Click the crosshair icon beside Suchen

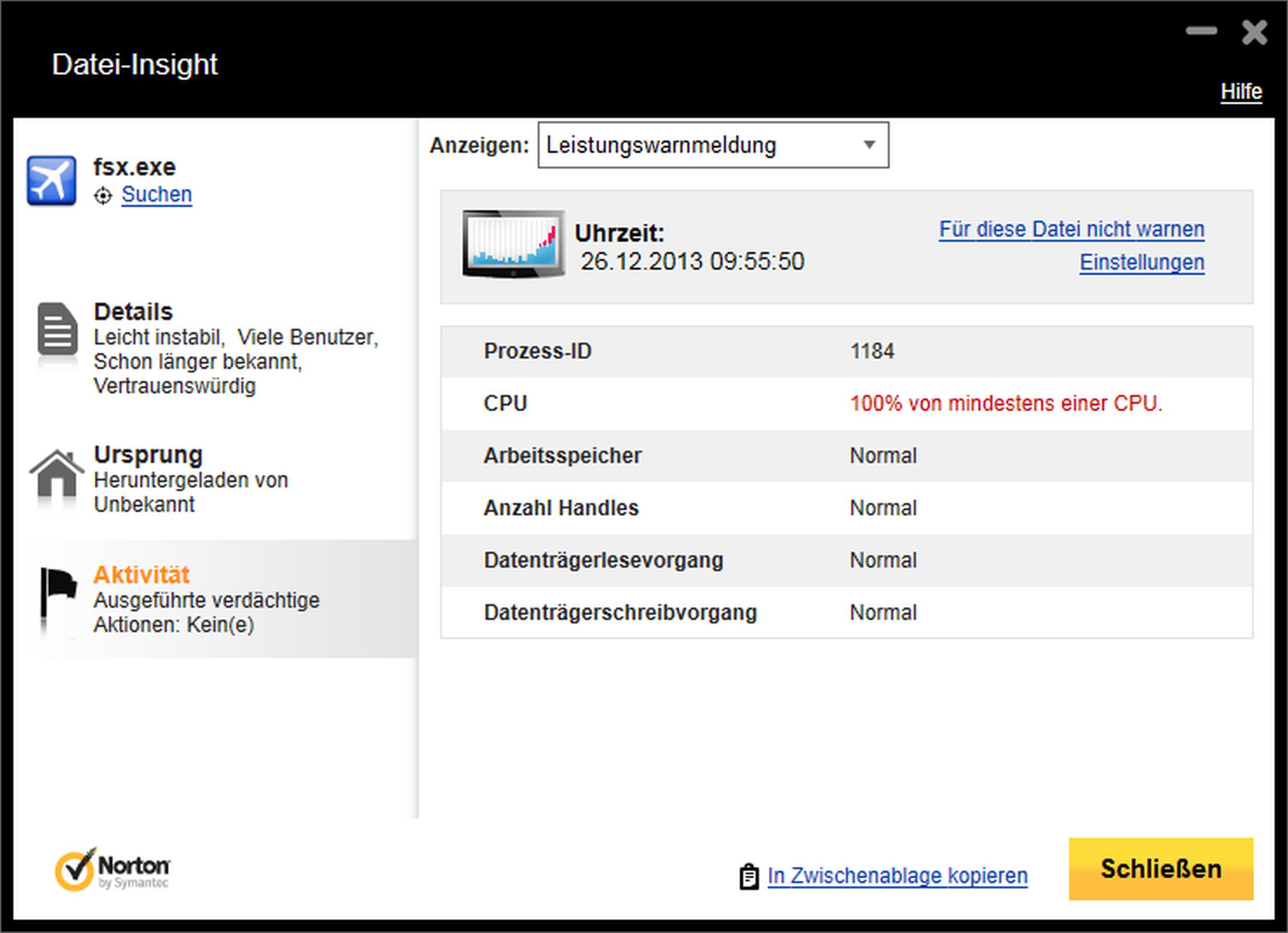(103, 196)
